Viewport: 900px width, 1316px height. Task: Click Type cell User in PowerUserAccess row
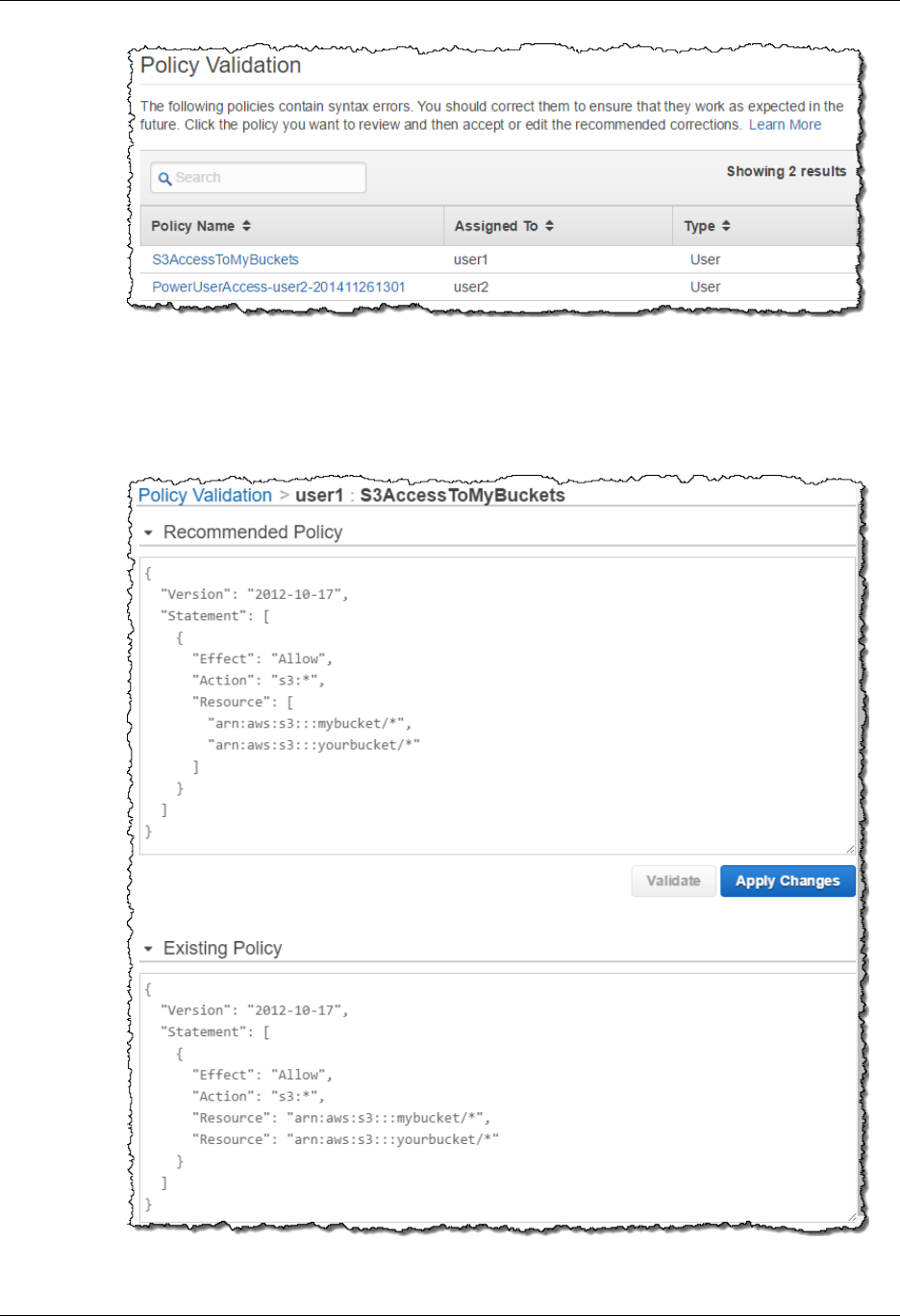pos(705,286)
